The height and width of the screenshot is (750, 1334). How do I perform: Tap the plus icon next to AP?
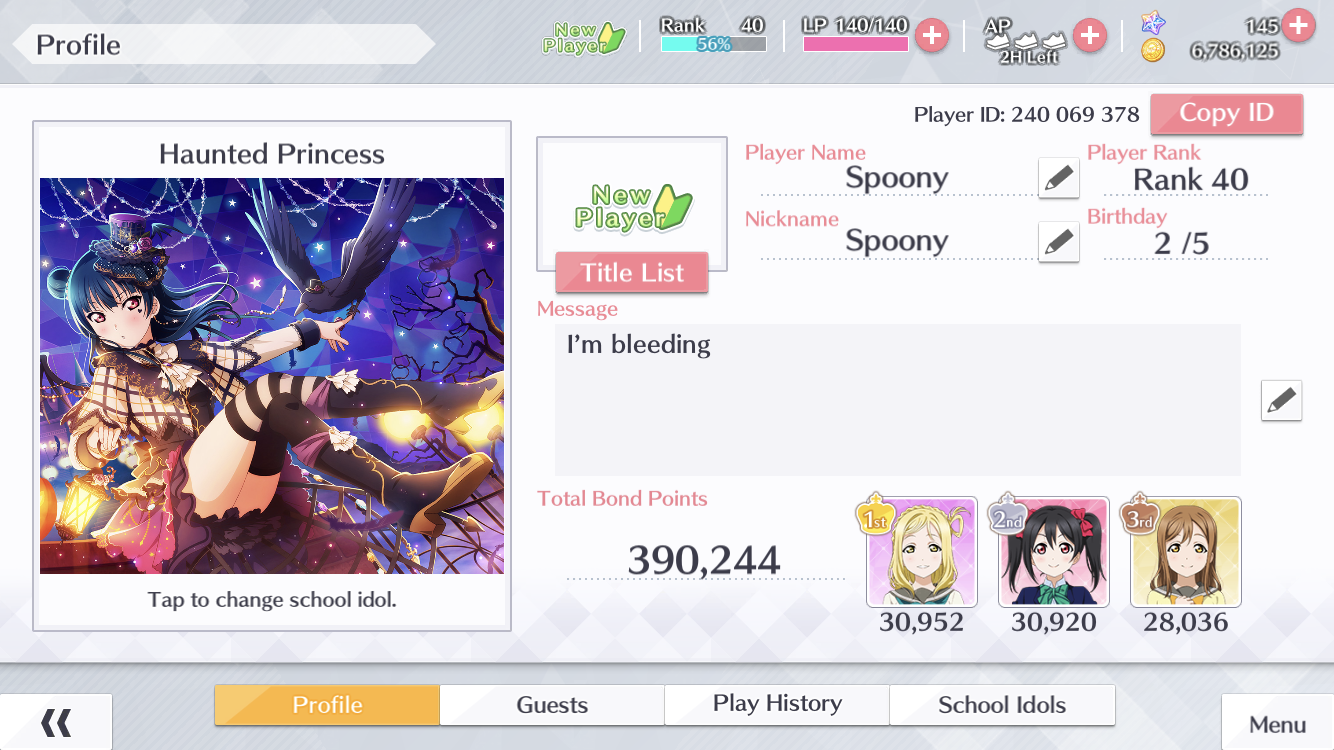pos(1089,37)
